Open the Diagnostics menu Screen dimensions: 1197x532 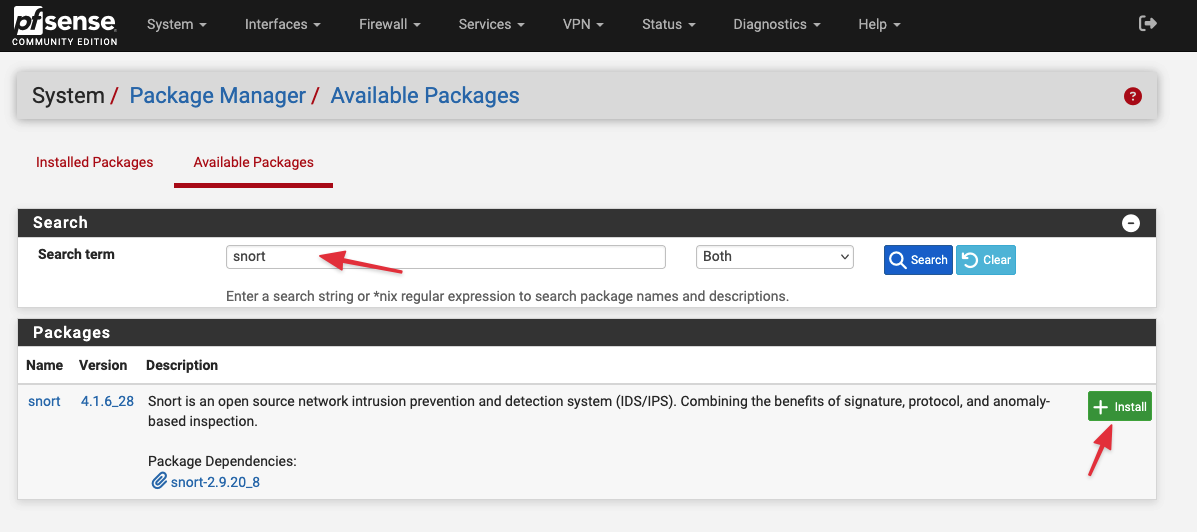(776, 24)
